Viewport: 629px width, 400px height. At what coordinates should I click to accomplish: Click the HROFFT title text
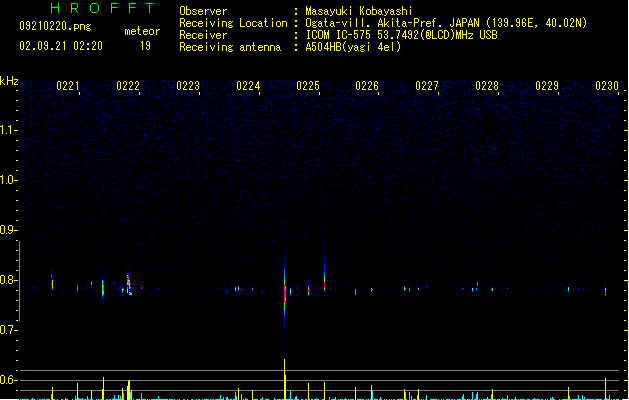click(x=102, y=8)
